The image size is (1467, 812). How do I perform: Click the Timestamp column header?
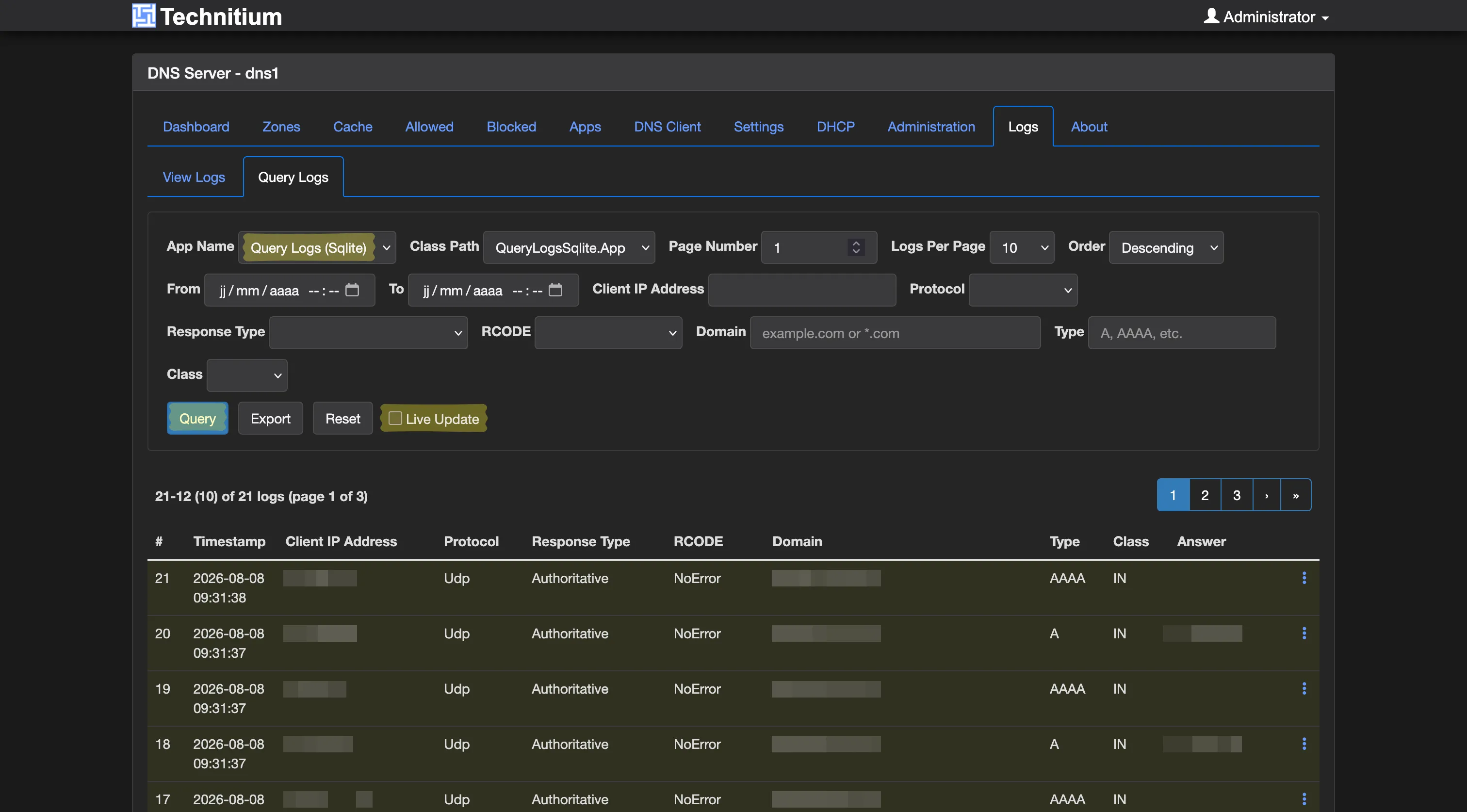229,541
